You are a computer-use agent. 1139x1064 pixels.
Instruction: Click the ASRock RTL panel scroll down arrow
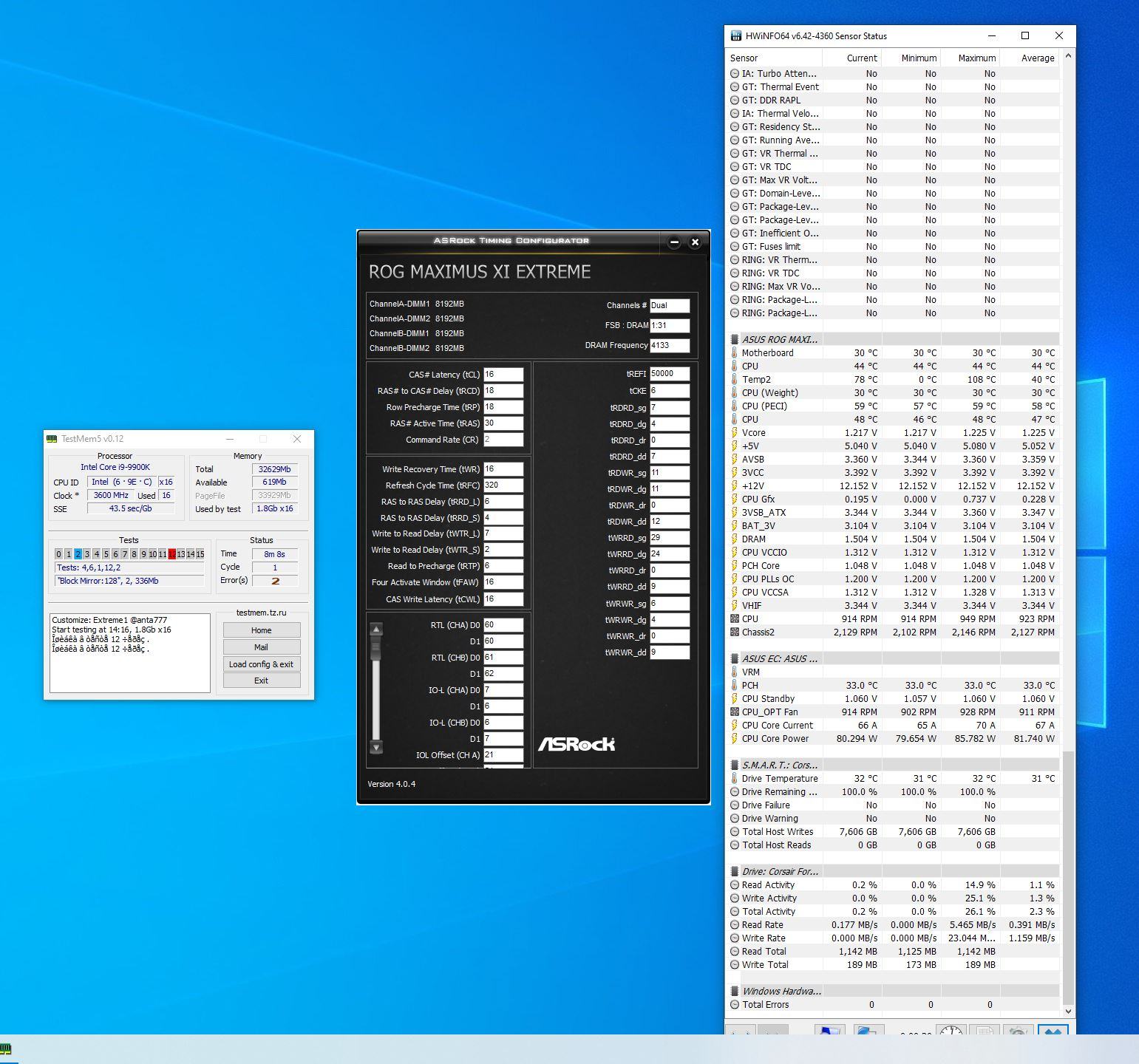[376, 747]
